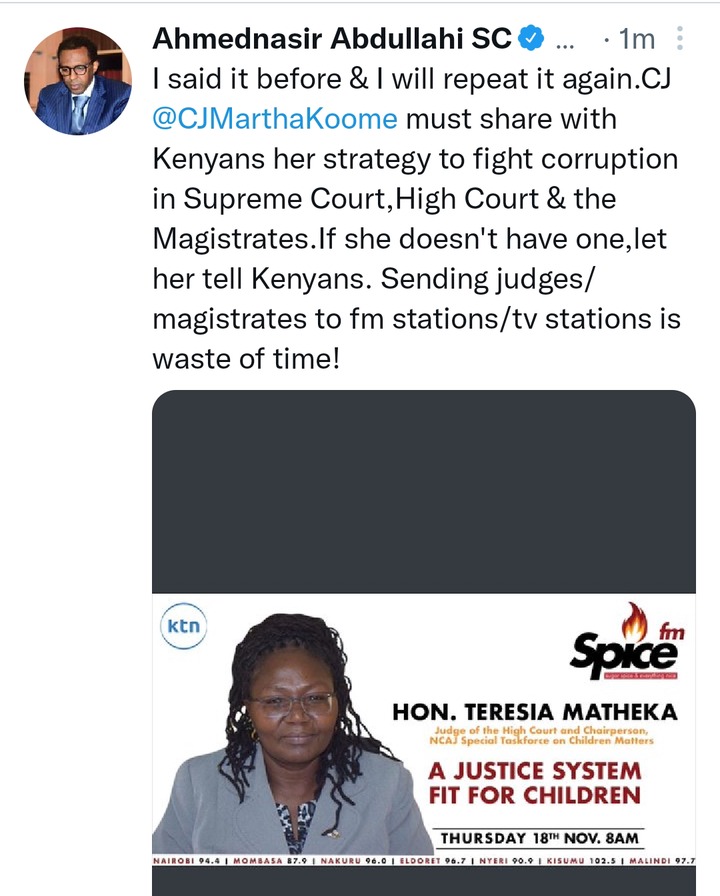This screenshot has width=720, height=896.
Task: Click the Hon. Teresia Matheka name heading
Action: [x=535, y=712]
